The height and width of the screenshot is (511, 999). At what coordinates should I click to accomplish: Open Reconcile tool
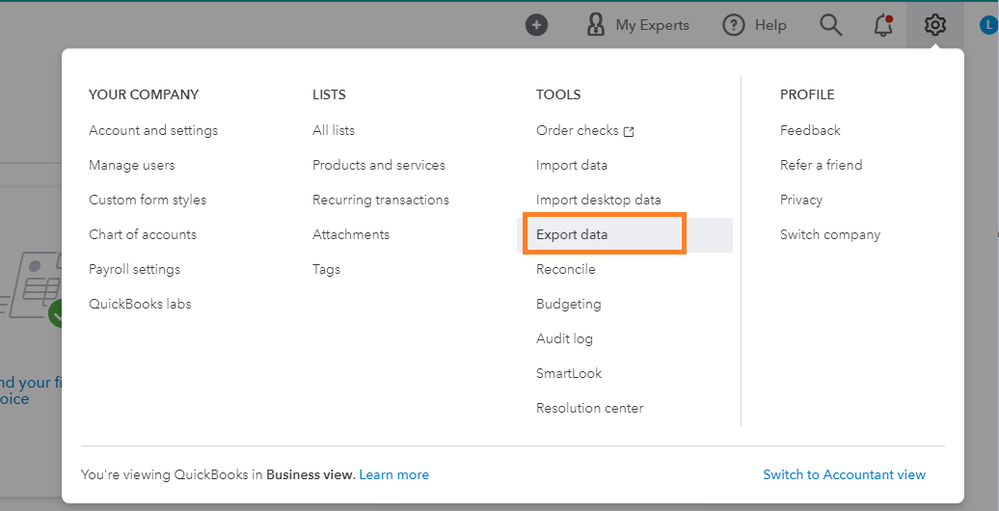(x=566, y=269)
